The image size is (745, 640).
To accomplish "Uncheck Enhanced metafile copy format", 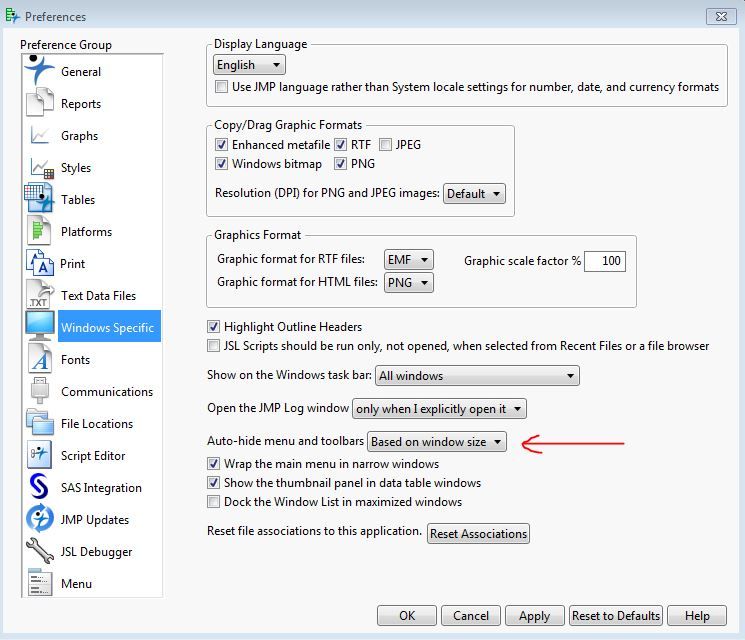I will coord(221,144).
